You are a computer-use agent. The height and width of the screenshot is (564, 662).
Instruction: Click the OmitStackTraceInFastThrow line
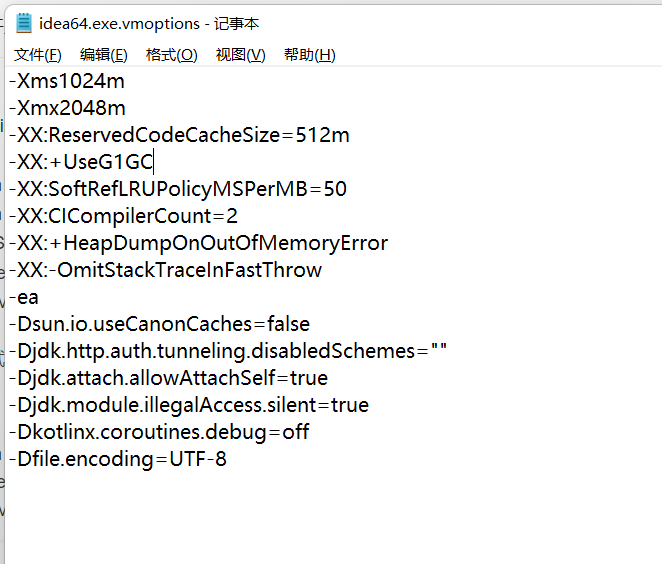tap(165, 270)
